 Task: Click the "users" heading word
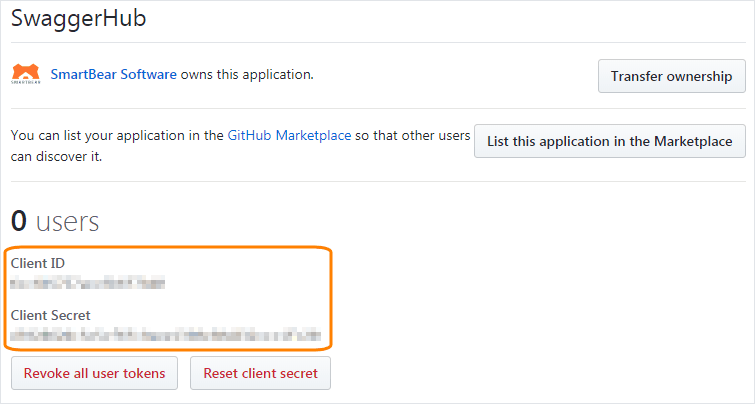point(68,222)
